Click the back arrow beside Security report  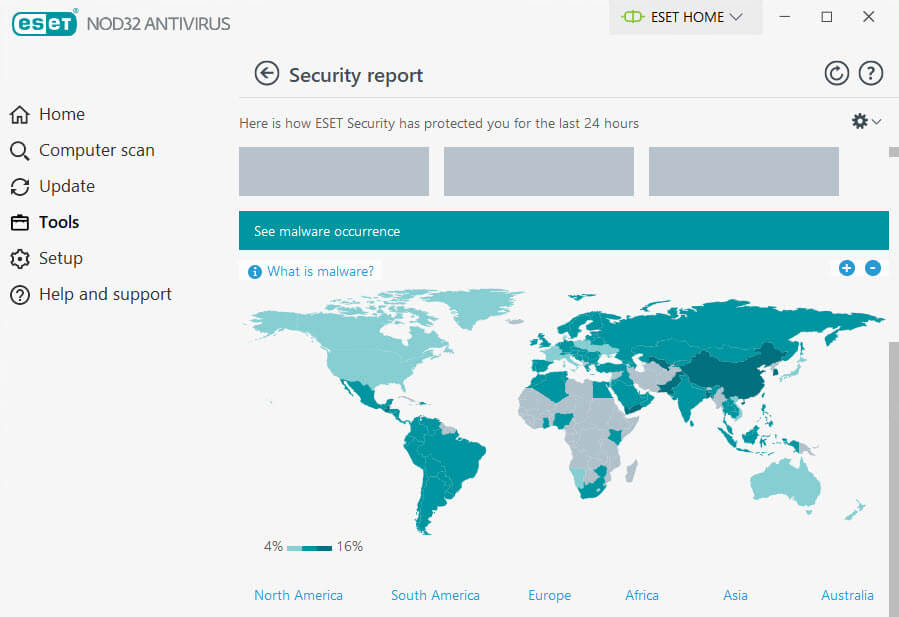[266, 74]
